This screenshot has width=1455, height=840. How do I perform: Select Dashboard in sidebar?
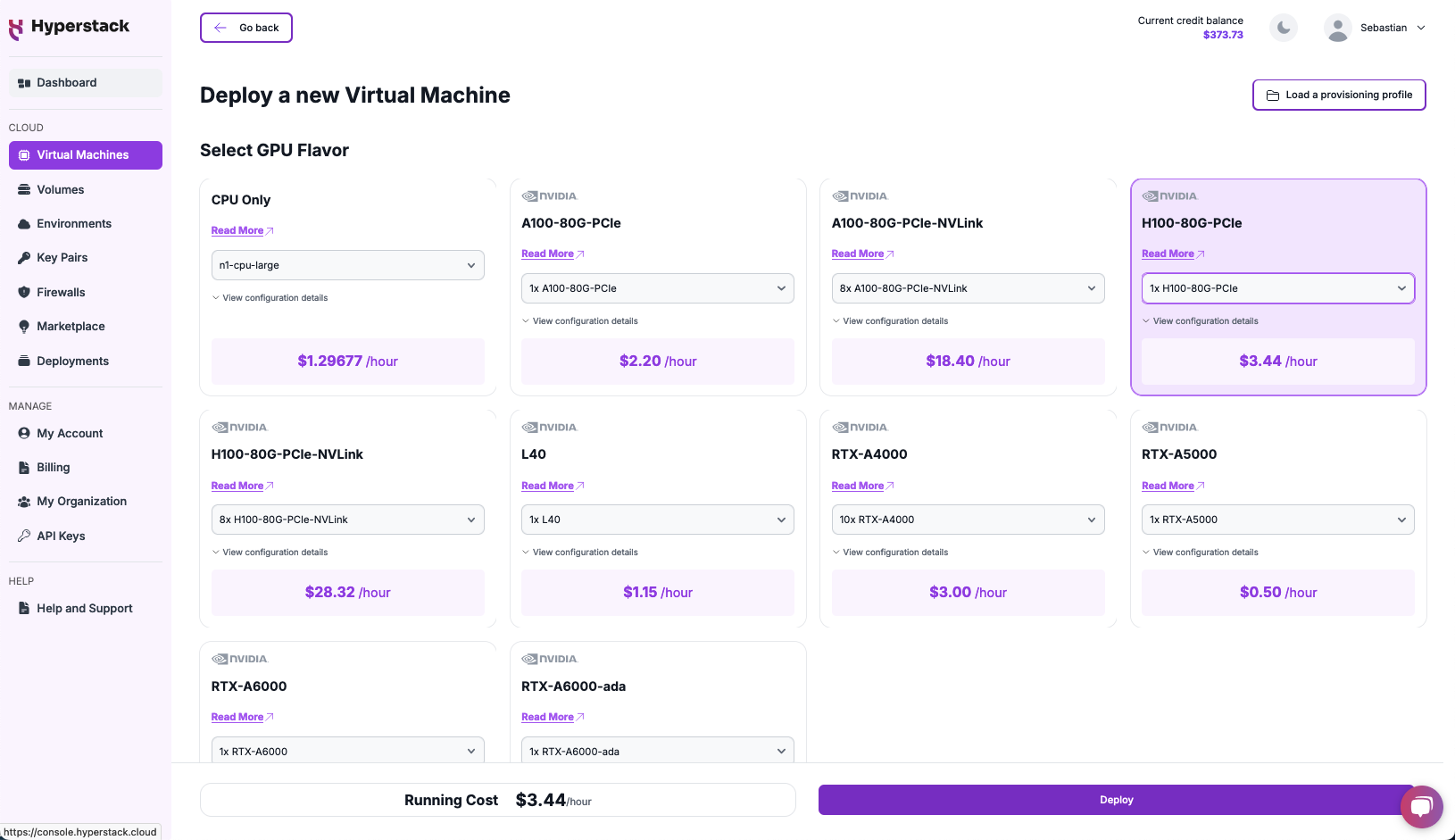[66, 83]
